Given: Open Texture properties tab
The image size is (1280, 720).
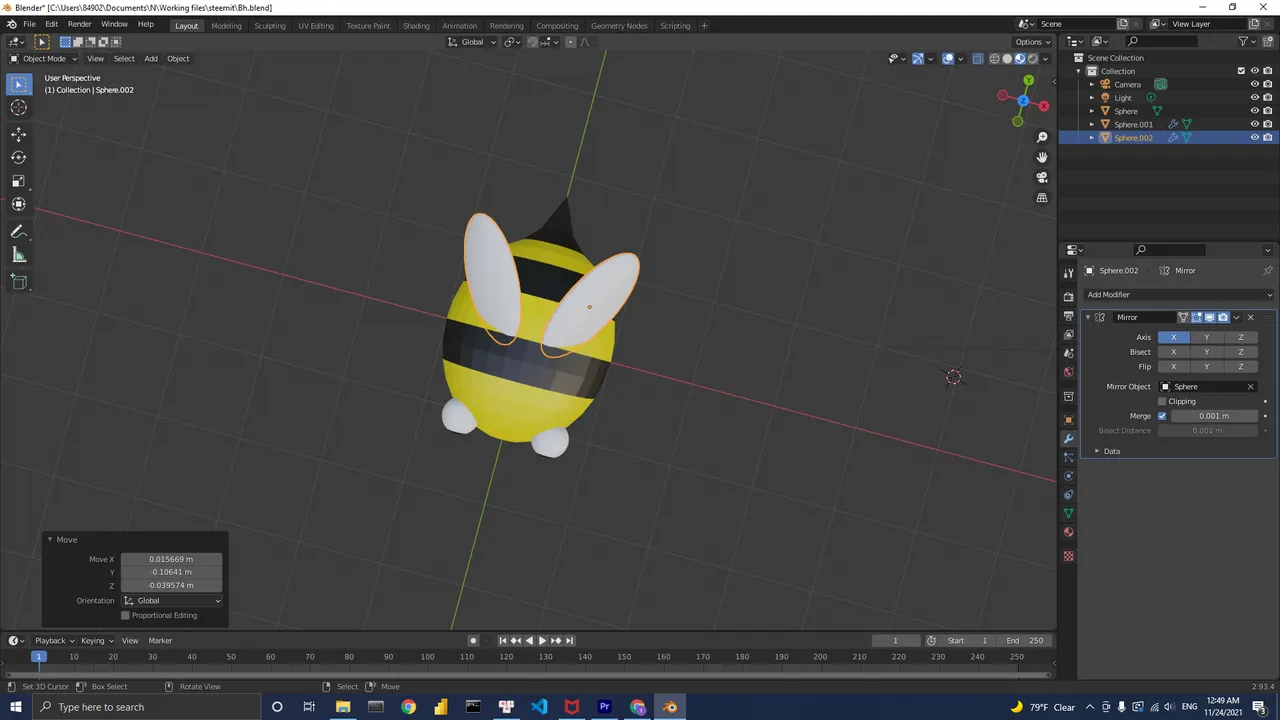Looking at the screenshot, I should coord(1069,556).
